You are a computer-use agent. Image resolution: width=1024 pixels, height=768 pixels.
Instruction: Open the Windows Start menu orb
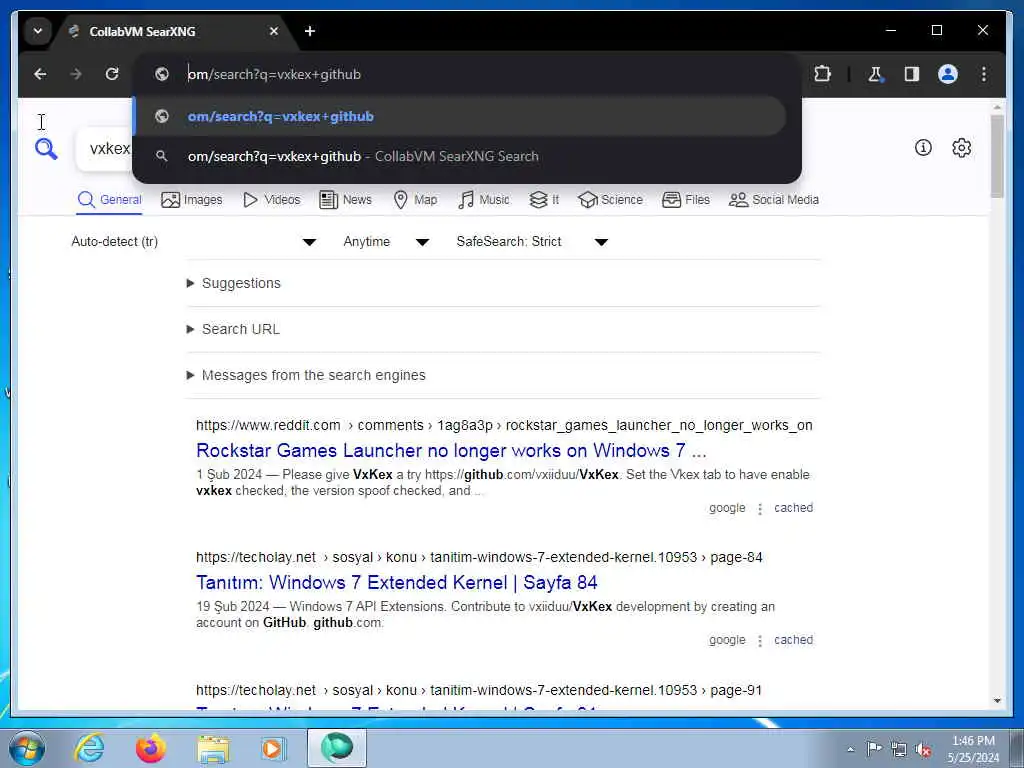pyautogui.click(x=27, y=748)
